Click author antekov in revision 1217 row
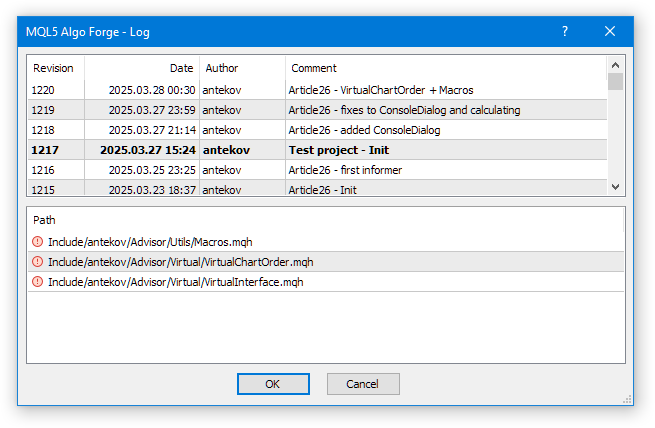 coord(226,150)
